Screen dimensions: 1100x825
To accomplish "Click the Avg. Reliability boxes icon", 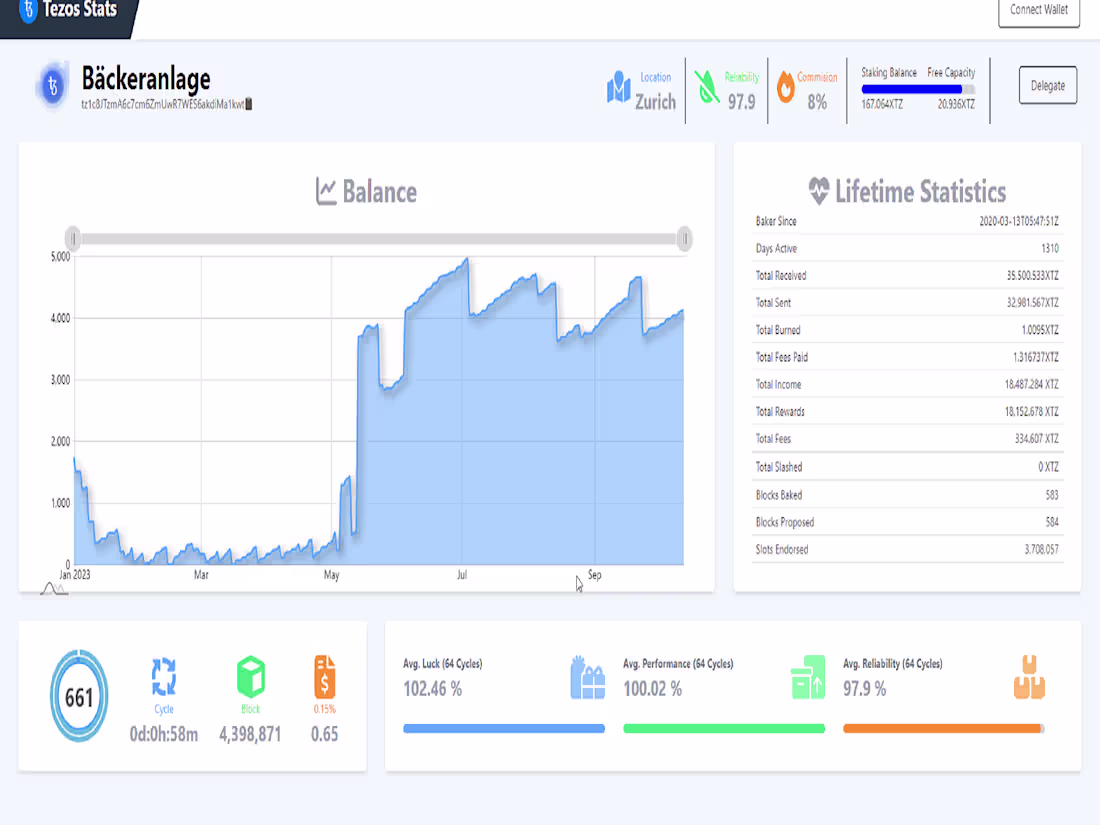I will tap(1029, 677).
